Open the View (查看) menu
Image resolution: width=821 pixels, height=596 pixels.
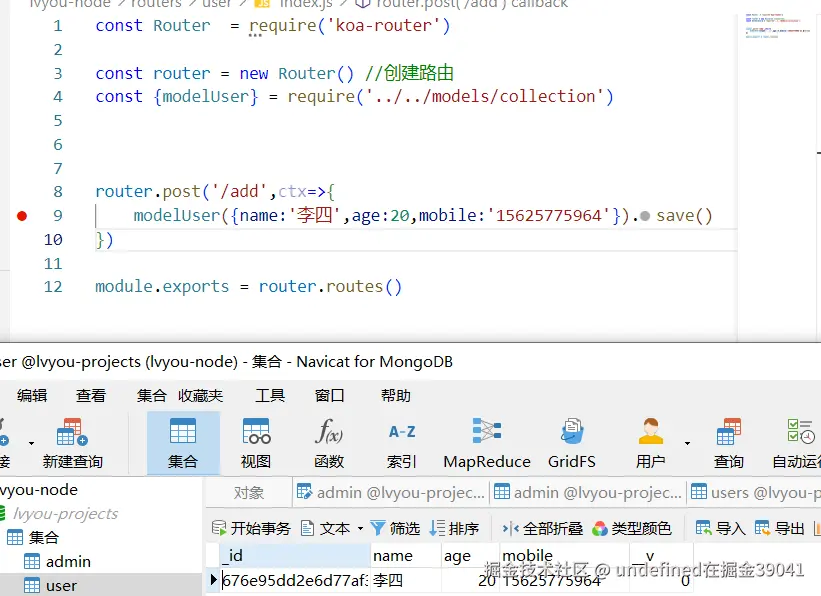[x=91, y=395]
